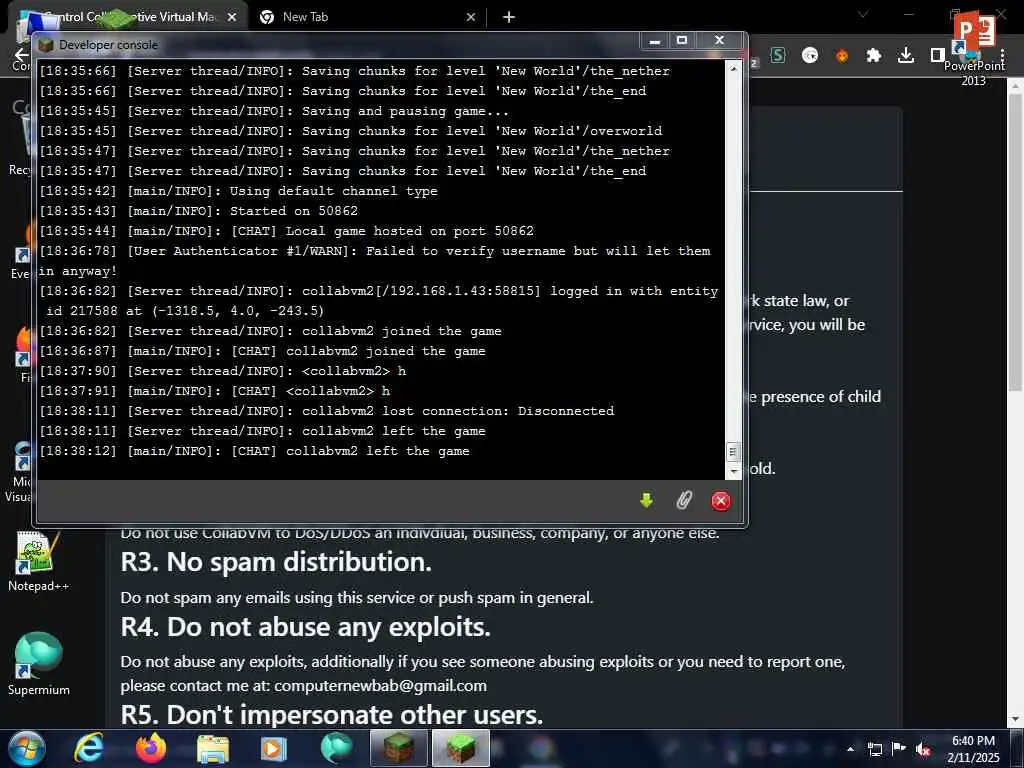The width and height of the screenshot is (1024, 768).
Task: Click the taskbar clock showing 6:40 PM
Action: click(973, 749)
